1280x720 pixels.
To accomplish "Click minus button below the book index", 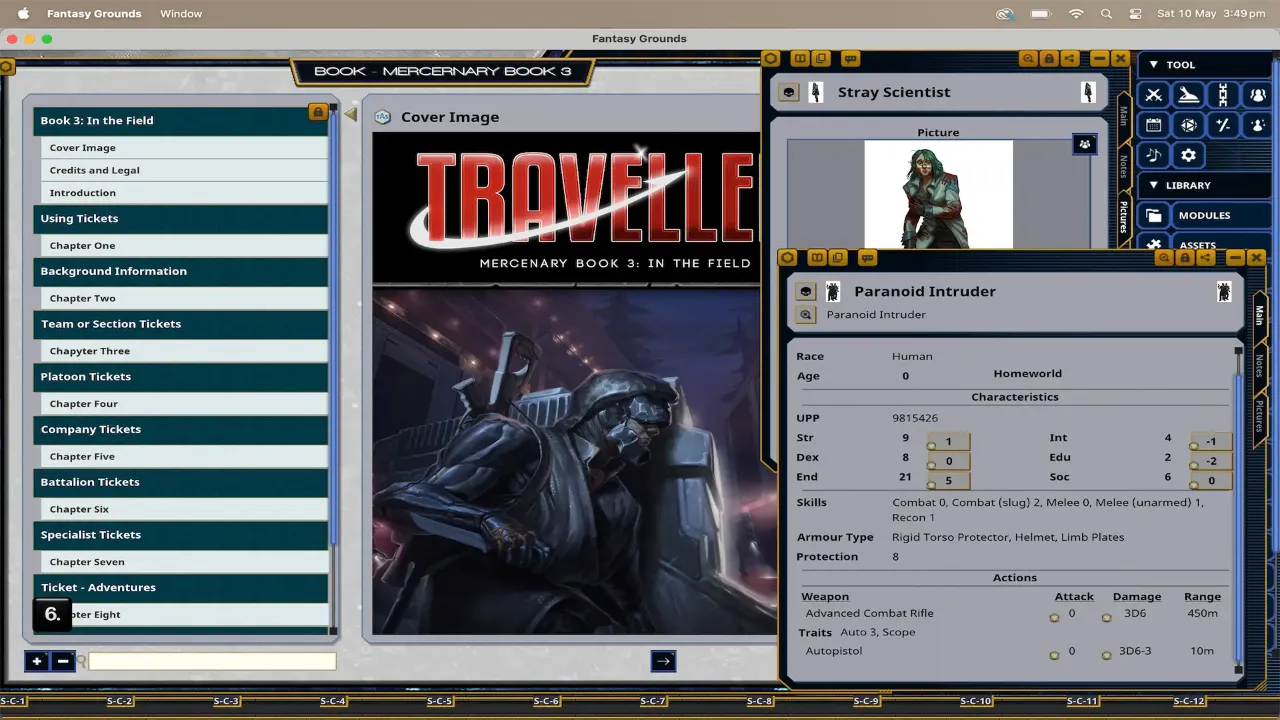I will click(x=63, y=661).
